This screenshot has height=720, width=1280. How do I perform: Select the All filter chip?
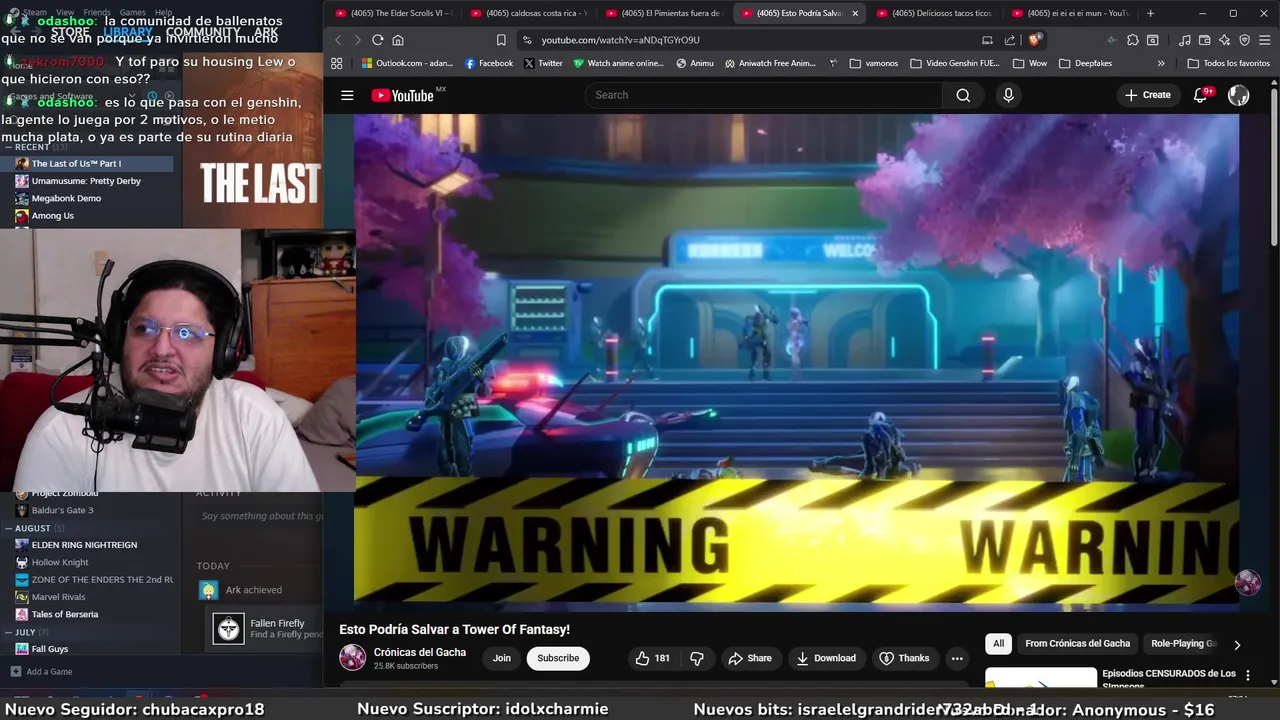pos(998,644)
